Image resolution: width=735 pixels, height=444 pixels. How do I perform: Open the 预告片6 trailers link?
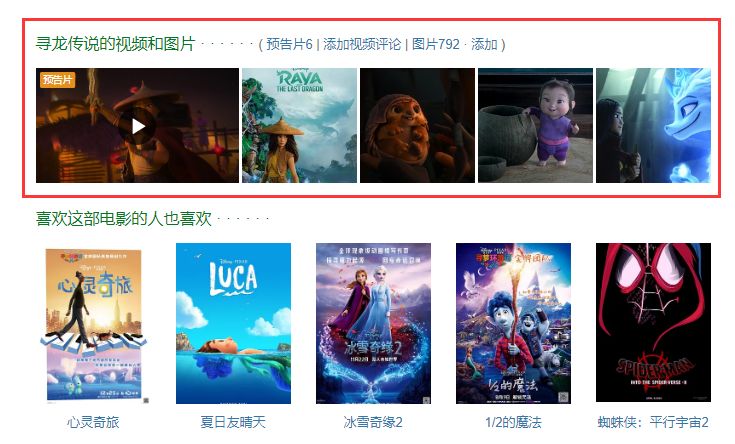coord(289,45)
